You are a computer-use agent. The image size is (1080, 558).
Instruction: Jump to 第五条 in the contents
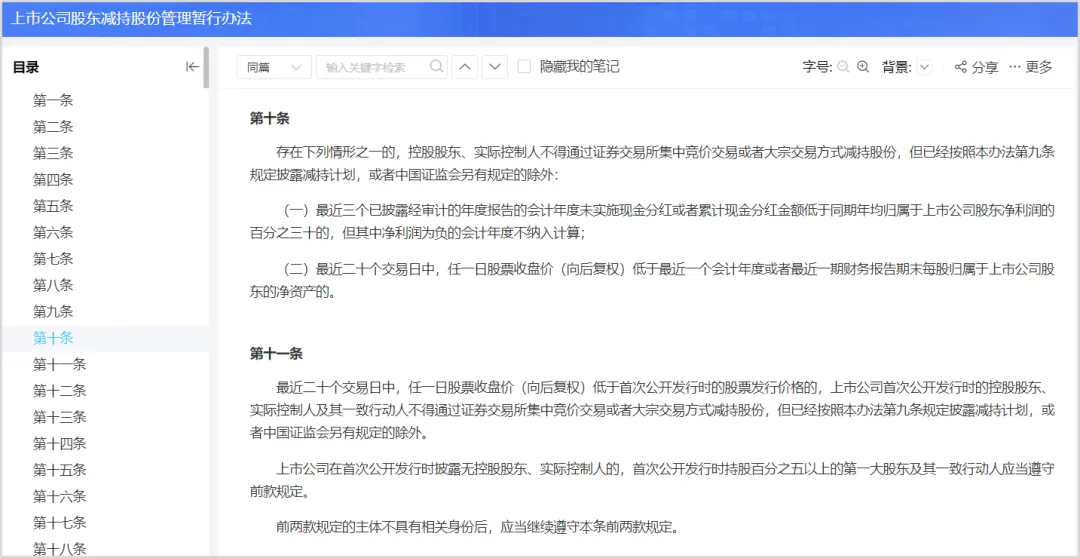53,206
